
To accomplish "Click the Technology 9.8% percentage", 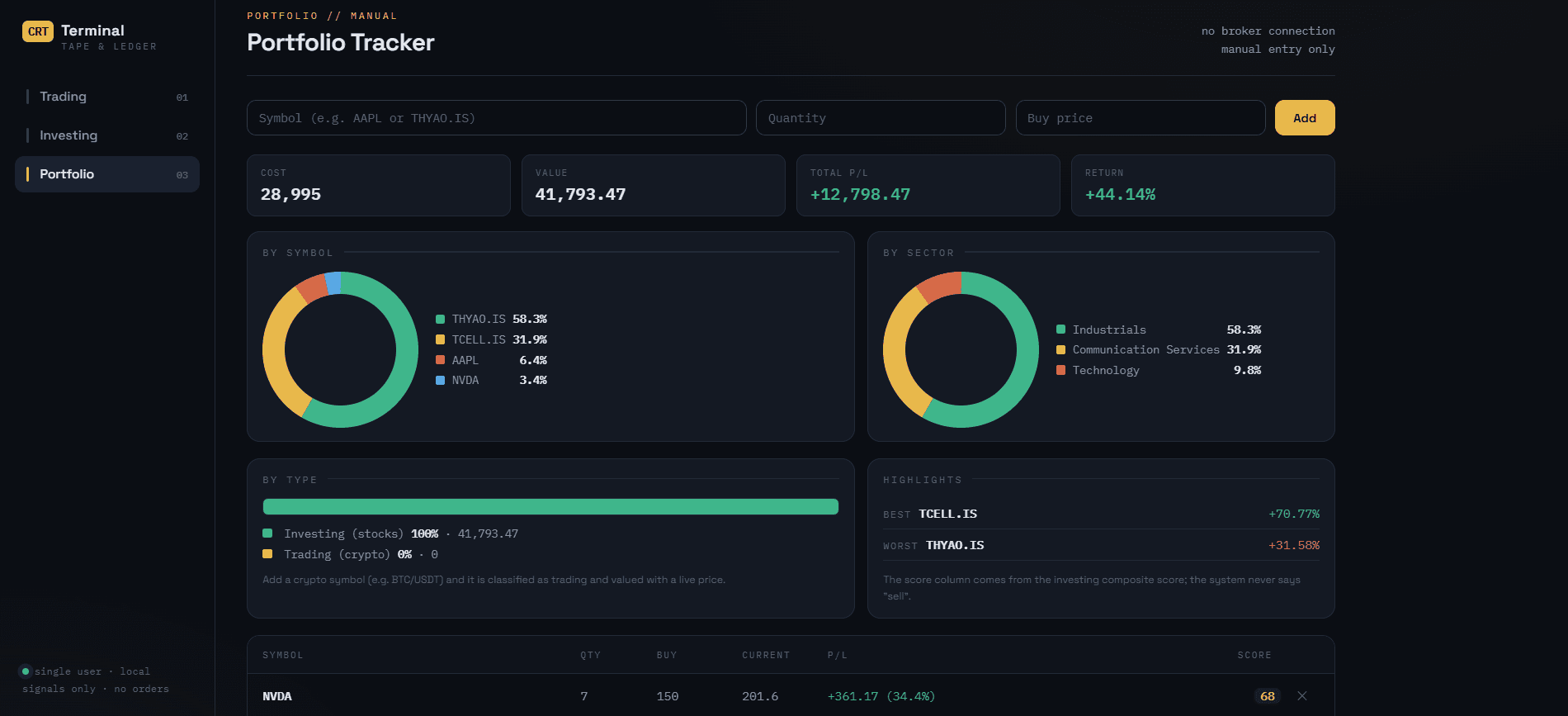I will coord(1247,370).
